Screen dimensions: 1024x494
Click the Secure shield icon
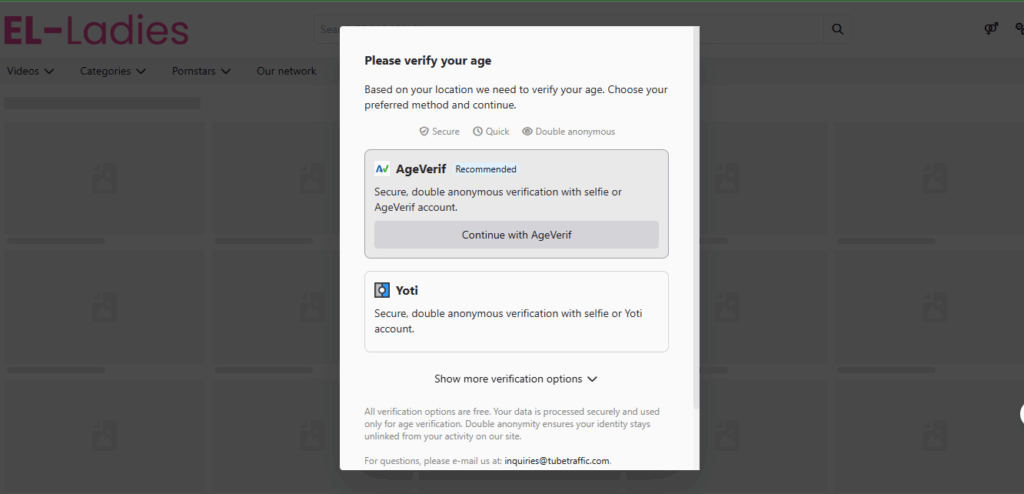[x=424, y=131]
